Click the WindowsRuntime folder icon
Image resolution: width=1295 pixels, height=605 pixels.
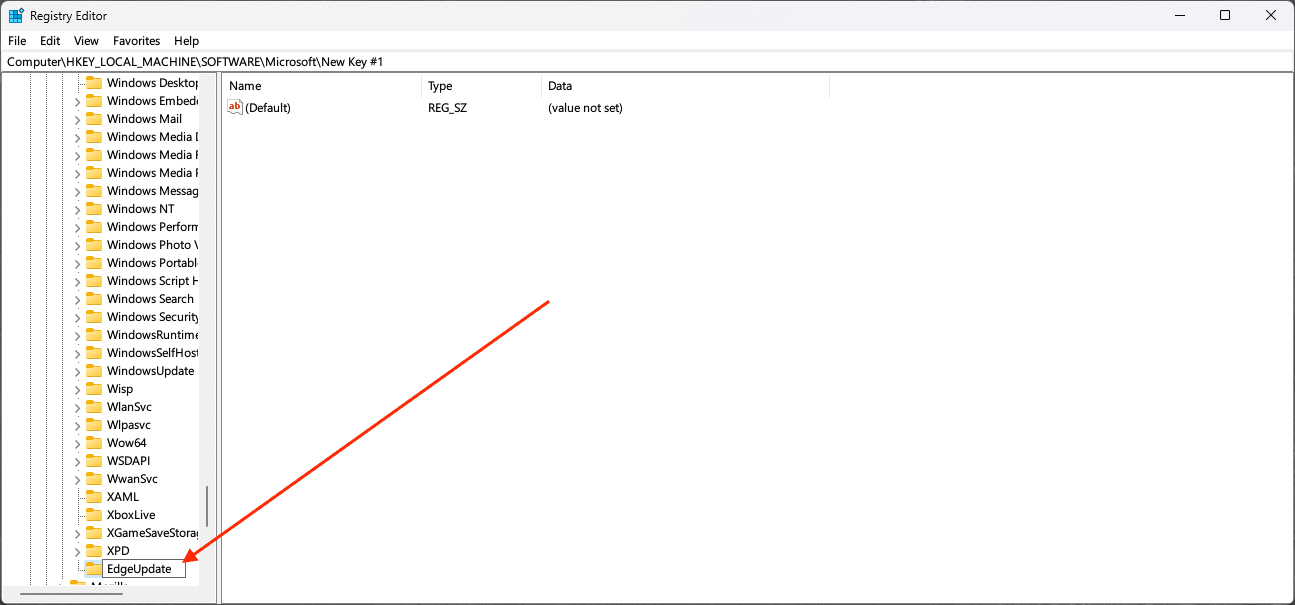(94, 335)
